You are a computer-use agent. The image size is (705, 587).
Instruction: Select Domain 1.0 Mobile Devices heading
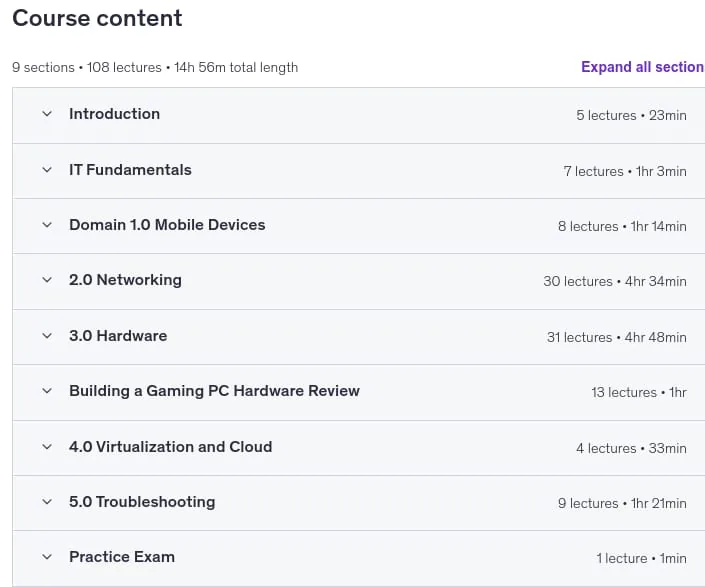coord(167,225)
